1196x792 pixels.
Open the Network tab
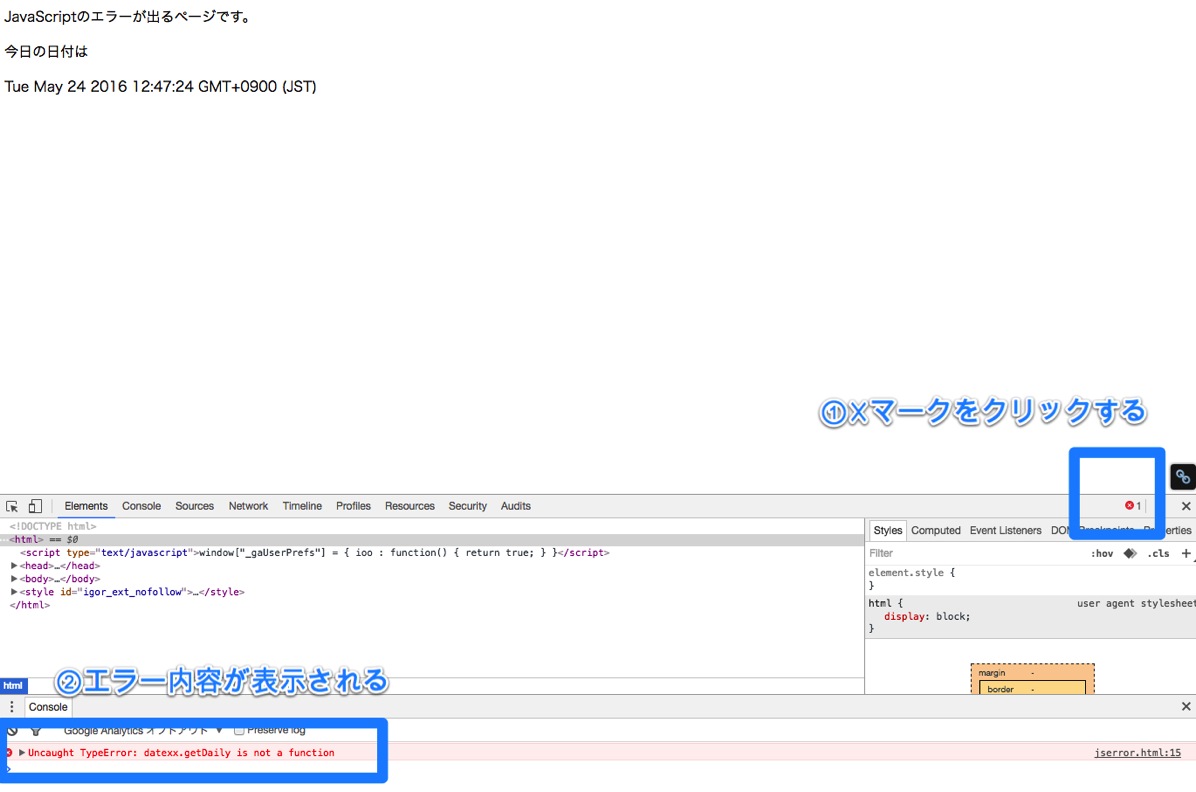click(x=248, y=506)
